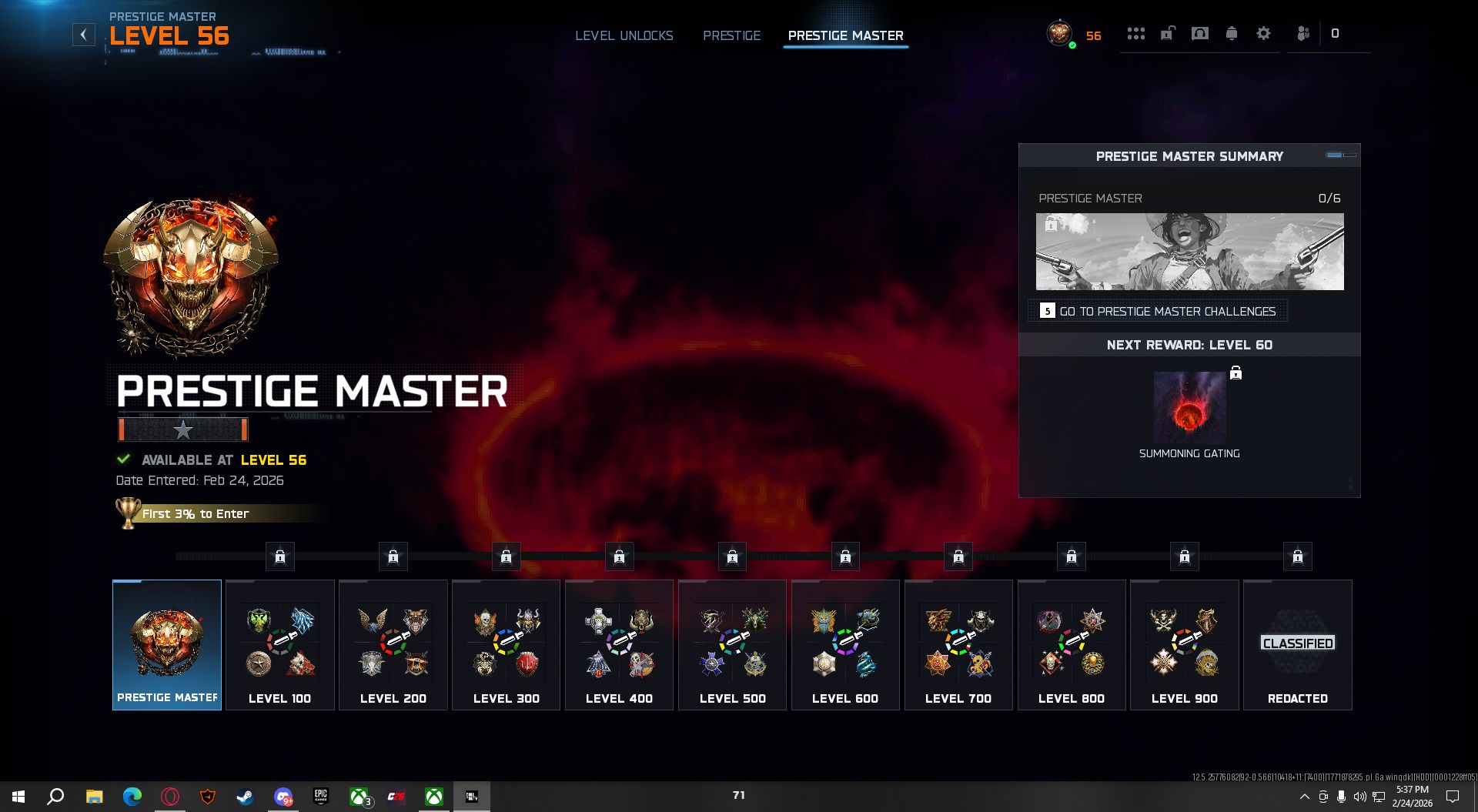Screen dimensions: 1478x812
Task: Select the Prestige Master tab
Action: point(845,35)
